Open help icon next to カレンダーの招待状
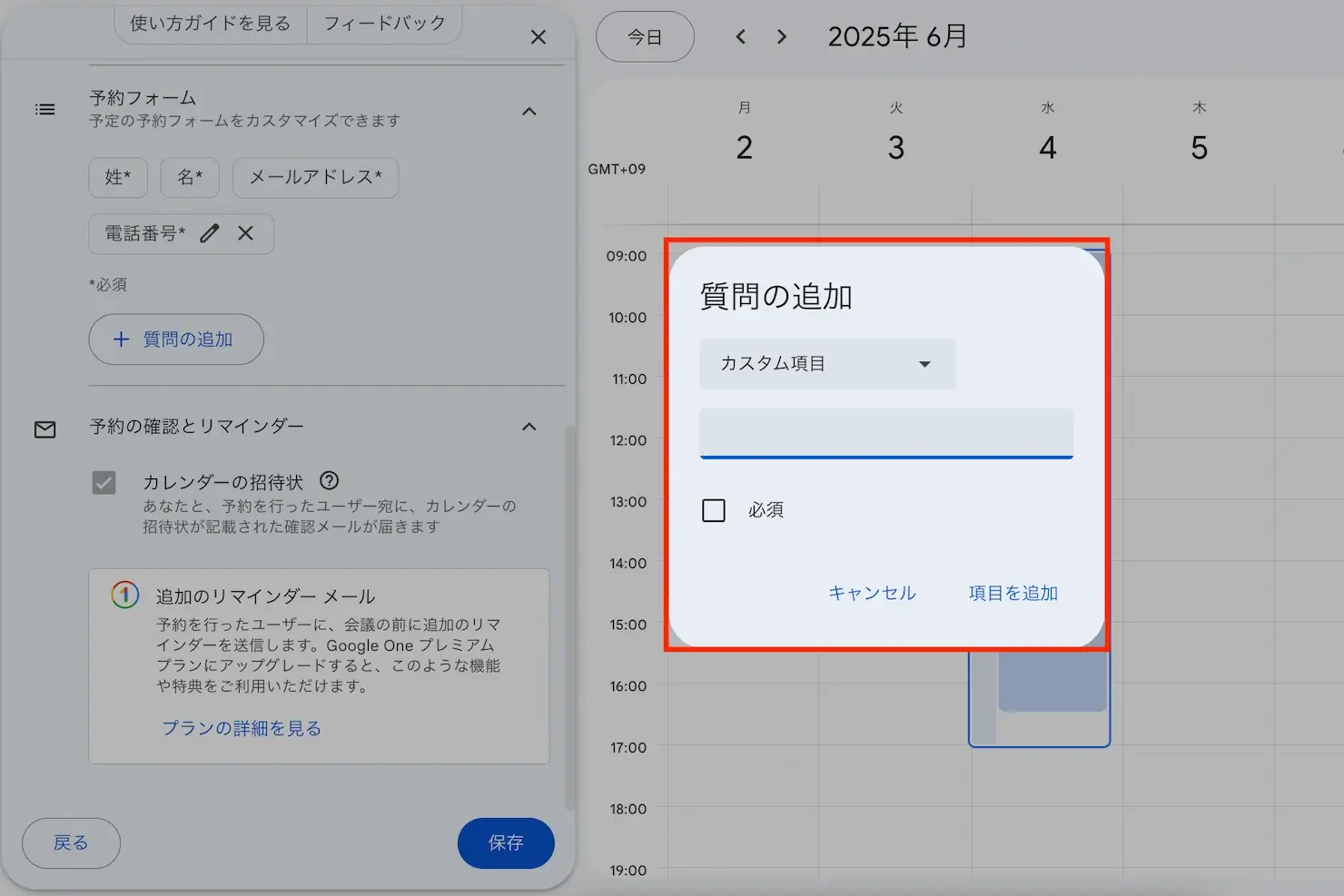The height and width of the screenshot is (896, 1344). (x=330, y=481)
